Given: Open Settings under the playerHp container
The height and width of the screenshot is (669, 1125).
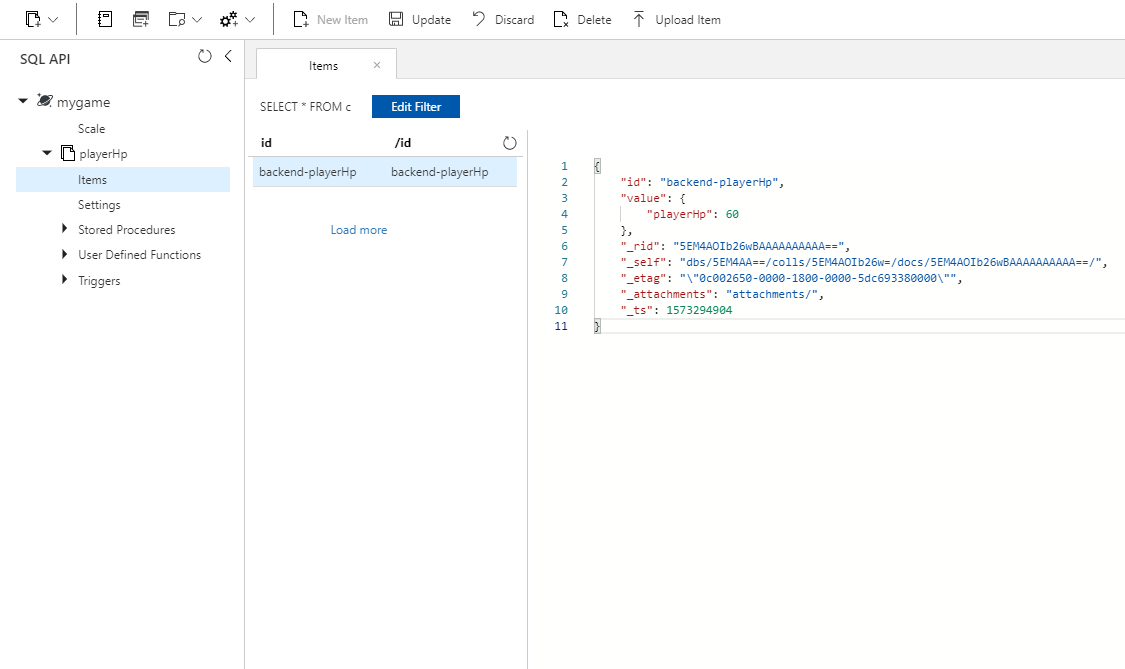Looking at the screenshot, I should [98, 204].
